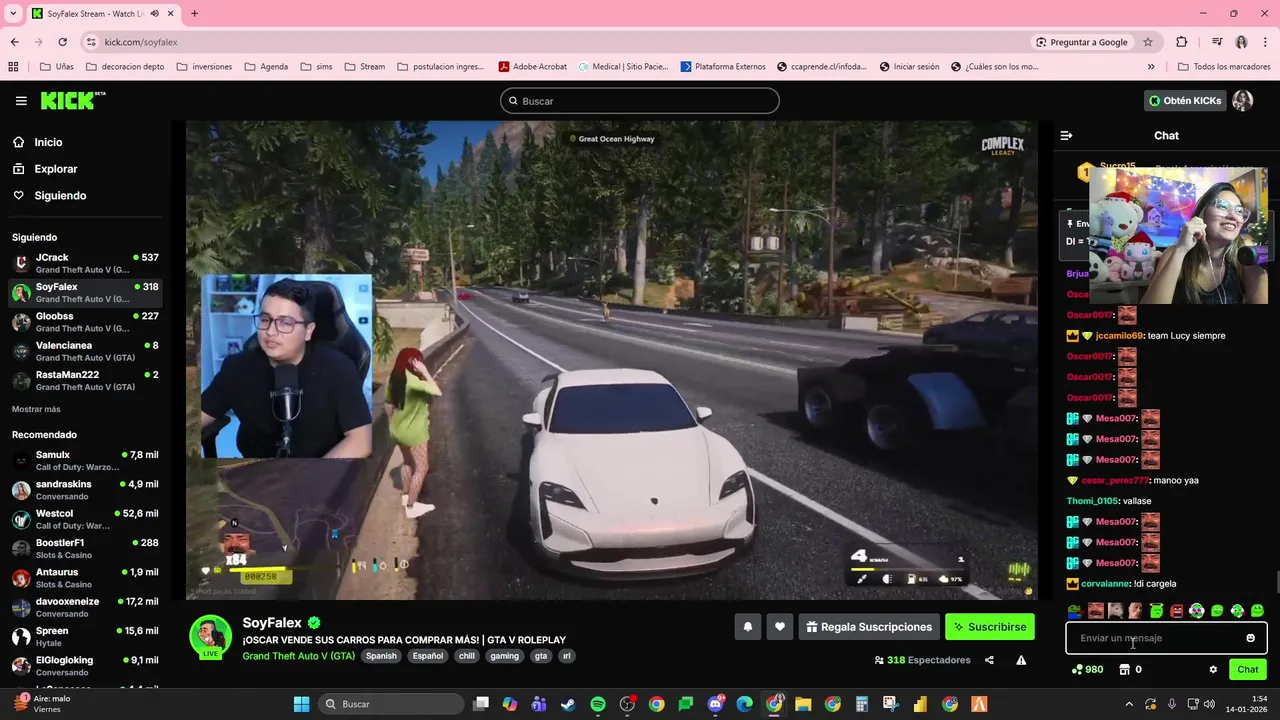Open Steam from the taskbar
This screenshot has width=1280, height=720.
coord(568,704)
